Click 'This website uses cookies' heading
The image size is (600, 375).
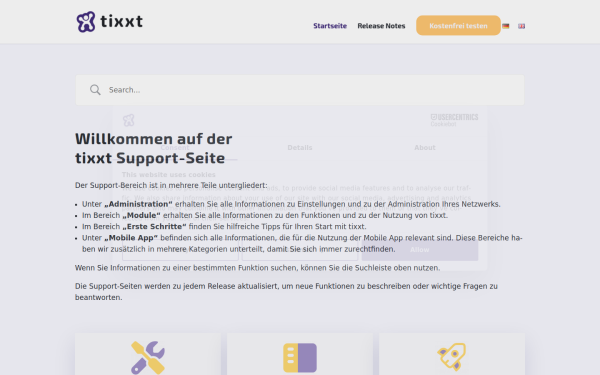coord(169,175)
